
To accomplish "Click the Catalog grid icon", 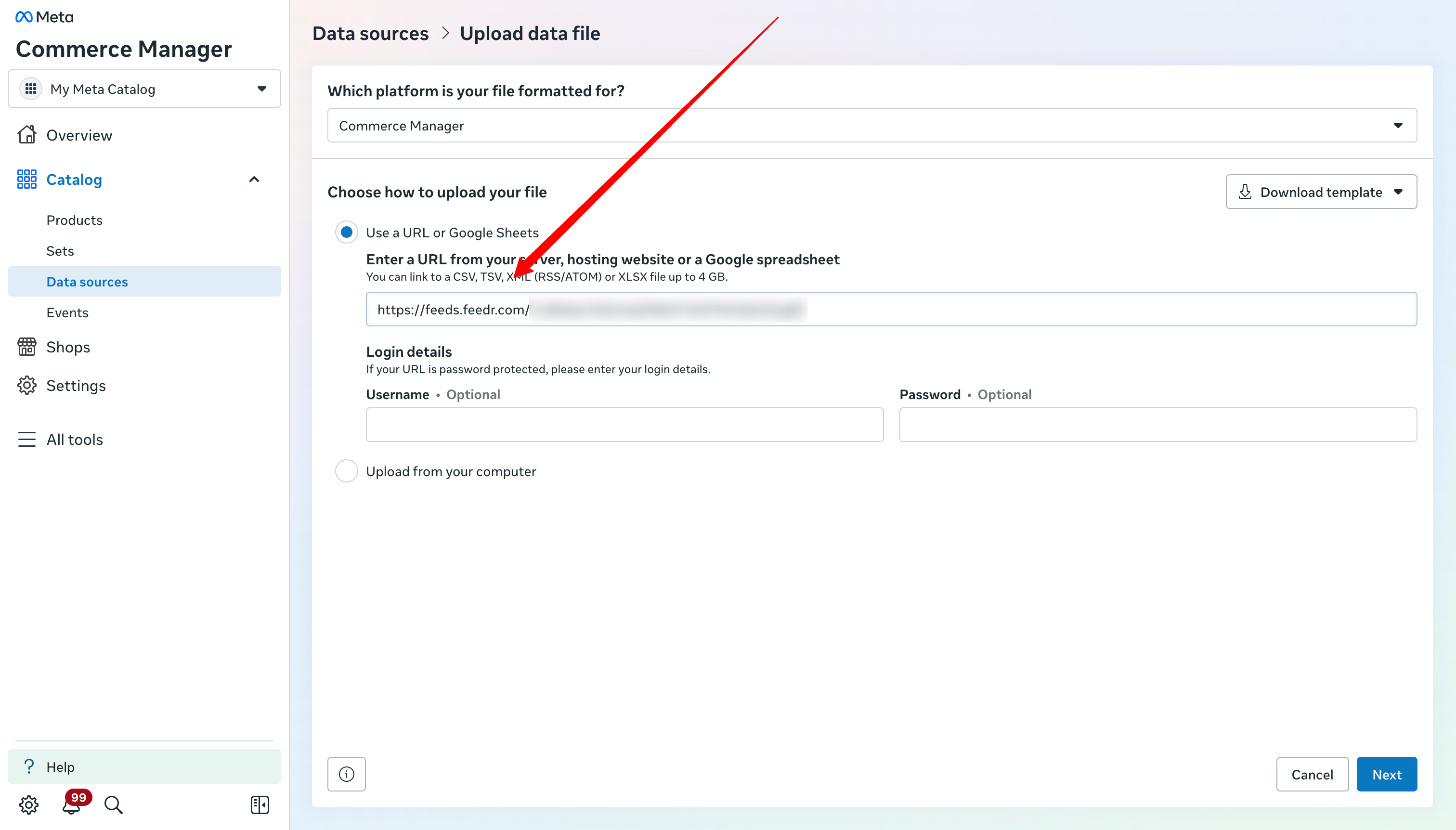I will pos(27,180).
